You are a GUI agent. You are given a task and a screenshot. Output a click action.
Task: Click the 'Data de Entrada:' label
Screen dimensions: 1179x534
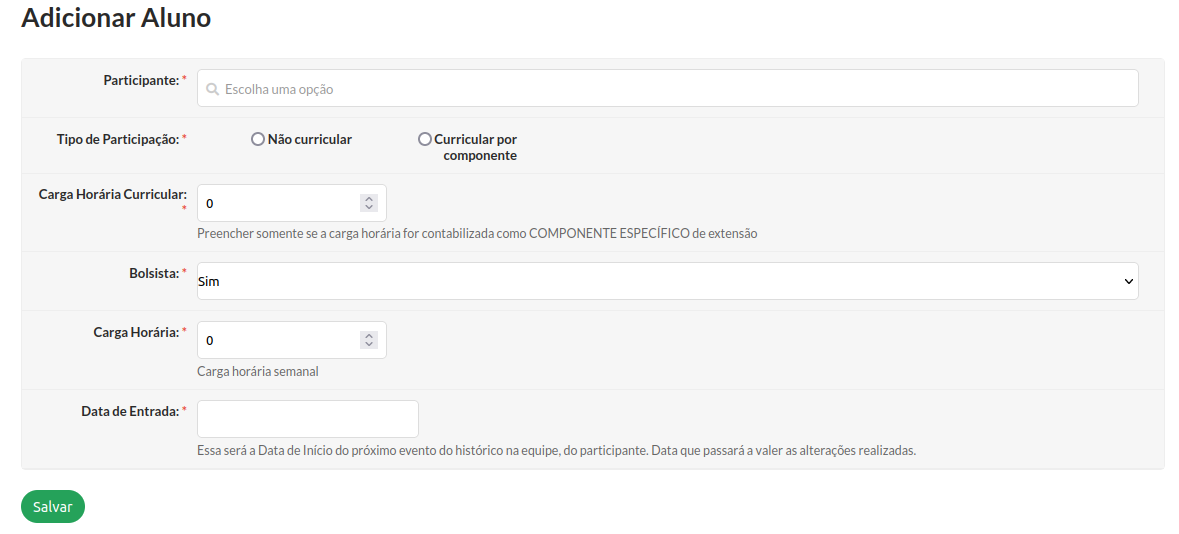130,411
